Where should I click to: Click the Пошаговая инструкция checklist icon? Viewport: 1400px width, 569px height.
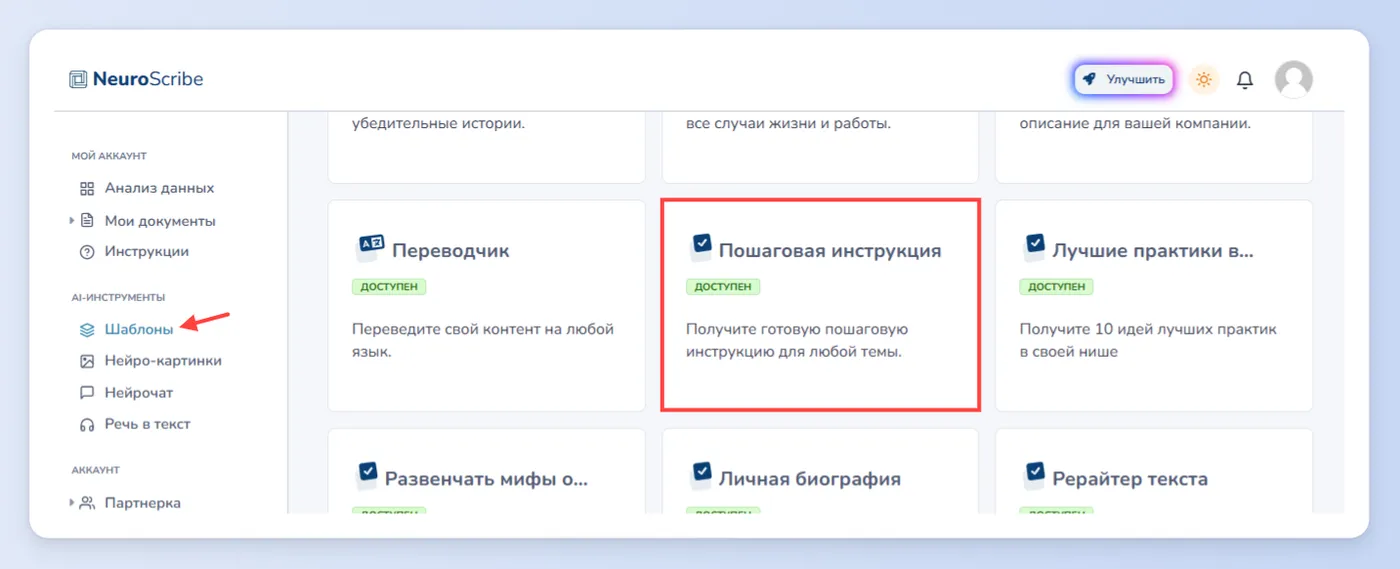tap(702, 246)
